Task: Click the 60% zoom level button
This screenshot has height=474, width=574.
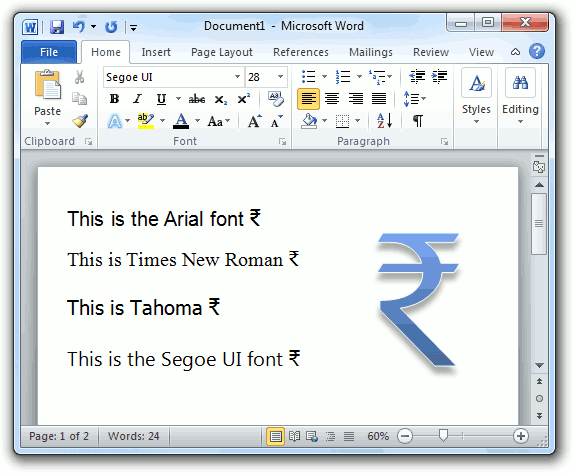Action: tap(378, 436)
